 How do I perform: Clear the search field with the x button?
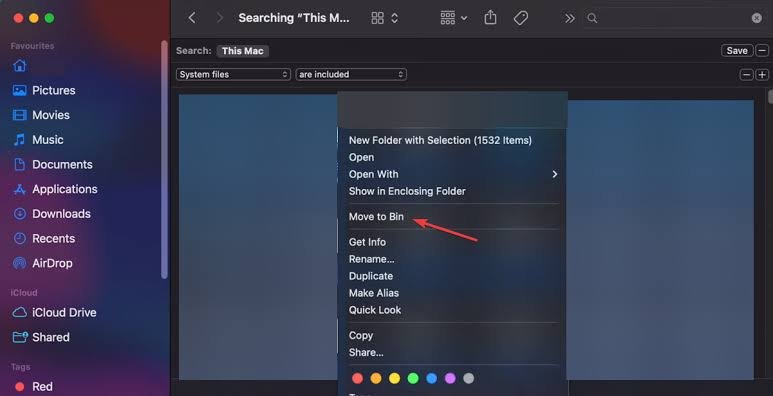coord(756,18)
